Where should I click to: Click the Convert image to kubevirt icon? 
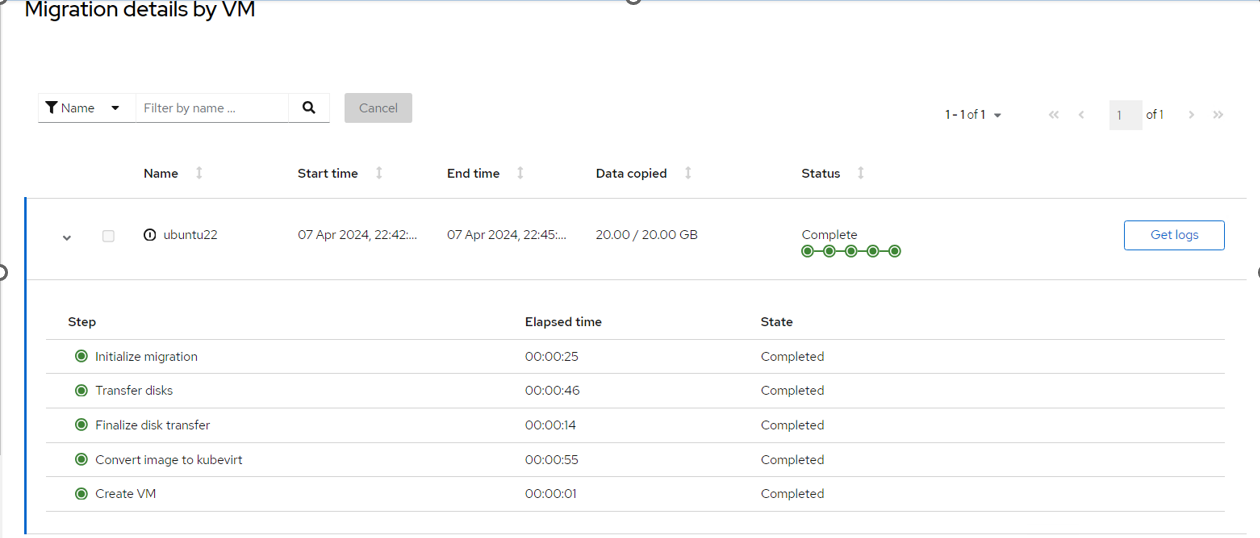(x=82, y=460)
